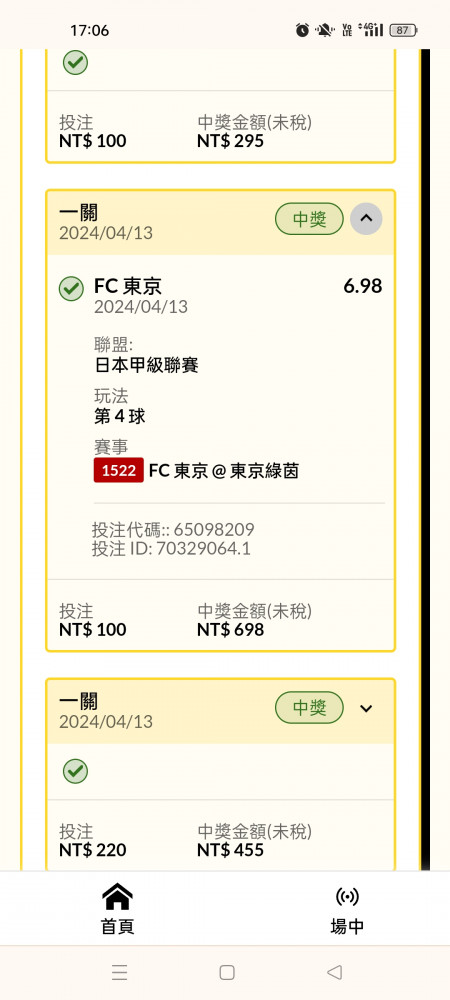Tap the 6.98 odds value
The height and width of the screenshot is (1000, 450).
click(x=363, y=286)
